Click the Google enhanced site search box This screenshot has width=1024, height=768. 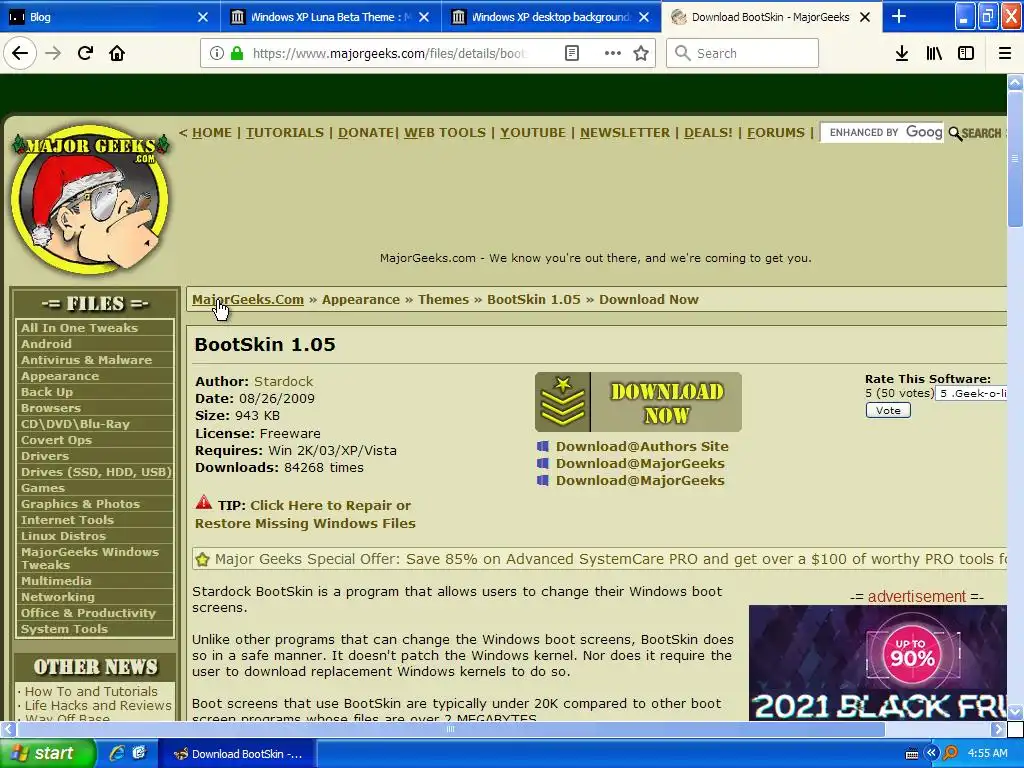tap(882, 133)
